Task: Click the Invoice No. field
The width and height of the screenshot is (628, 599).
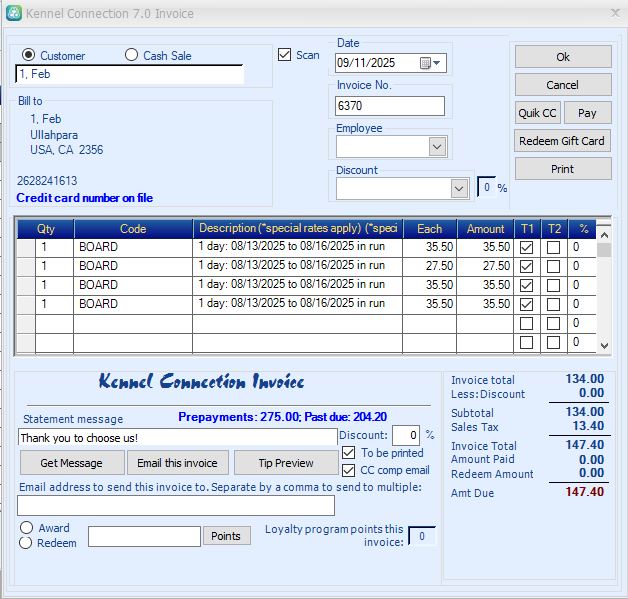Action: click(x=390, y=106)
